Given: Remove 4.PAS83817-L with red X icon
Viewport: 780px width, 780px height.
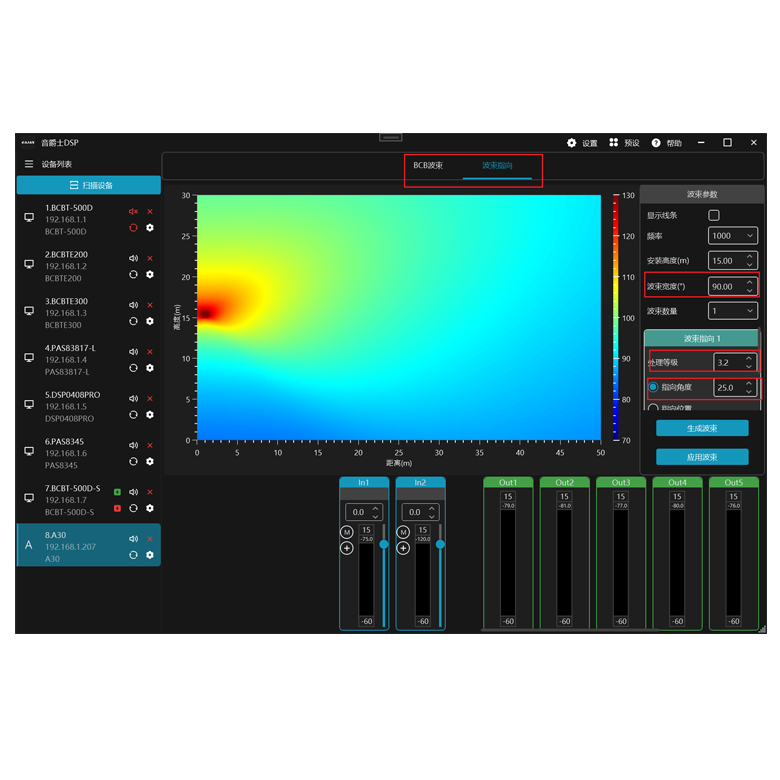Looking at the screenshot, I should coord(150,352).
